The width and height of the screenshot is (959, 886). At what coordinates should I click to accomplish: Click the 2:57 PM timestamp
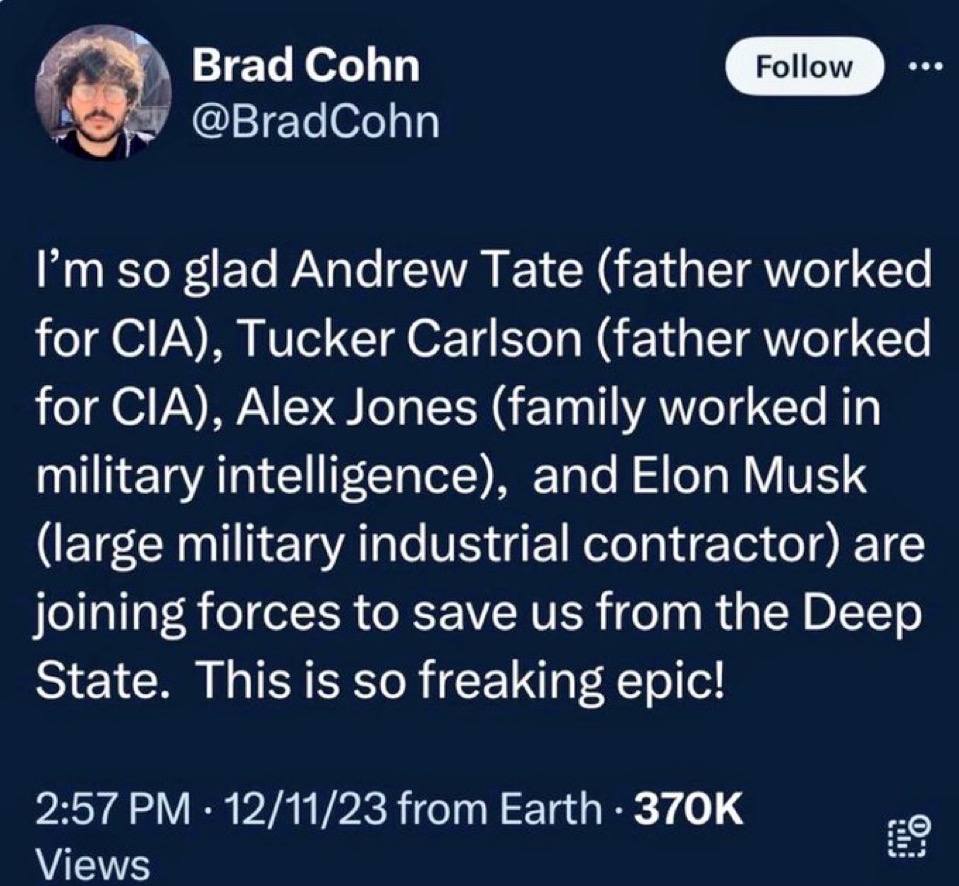[x=113, y=808]
